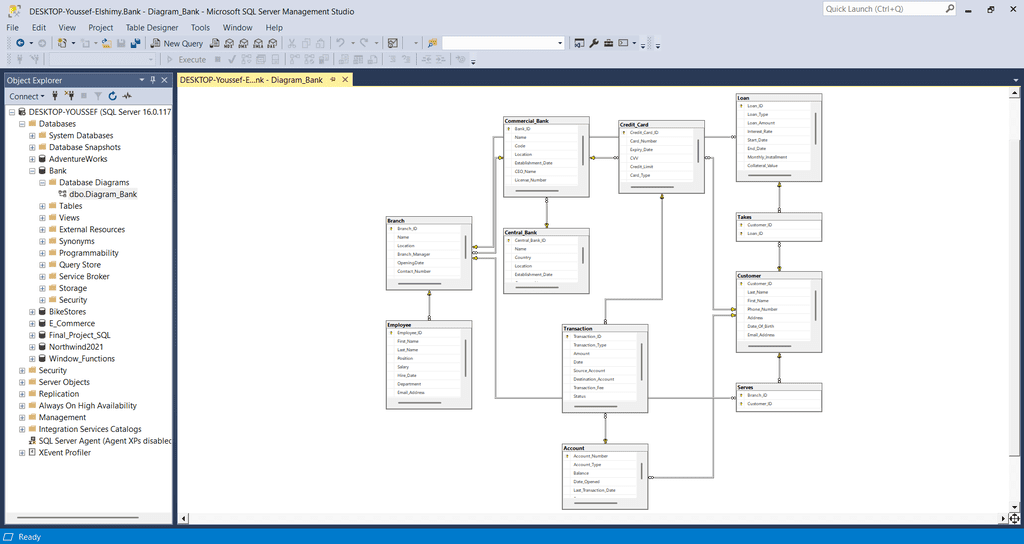This screenshot has width=1024, height=544.
Task: Expand the AdventureWorks database node
Action: pyautogui.click(x=33, y=159)
